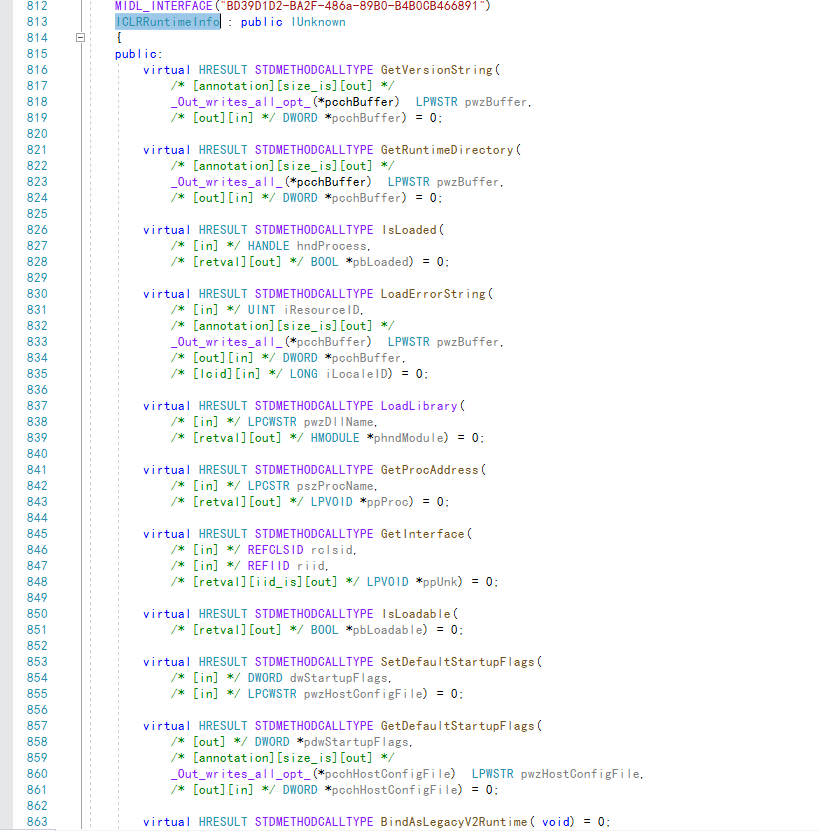820x831 pixels.
Task: Click the pbLoadable parameter name
Action: coord(387,630)
